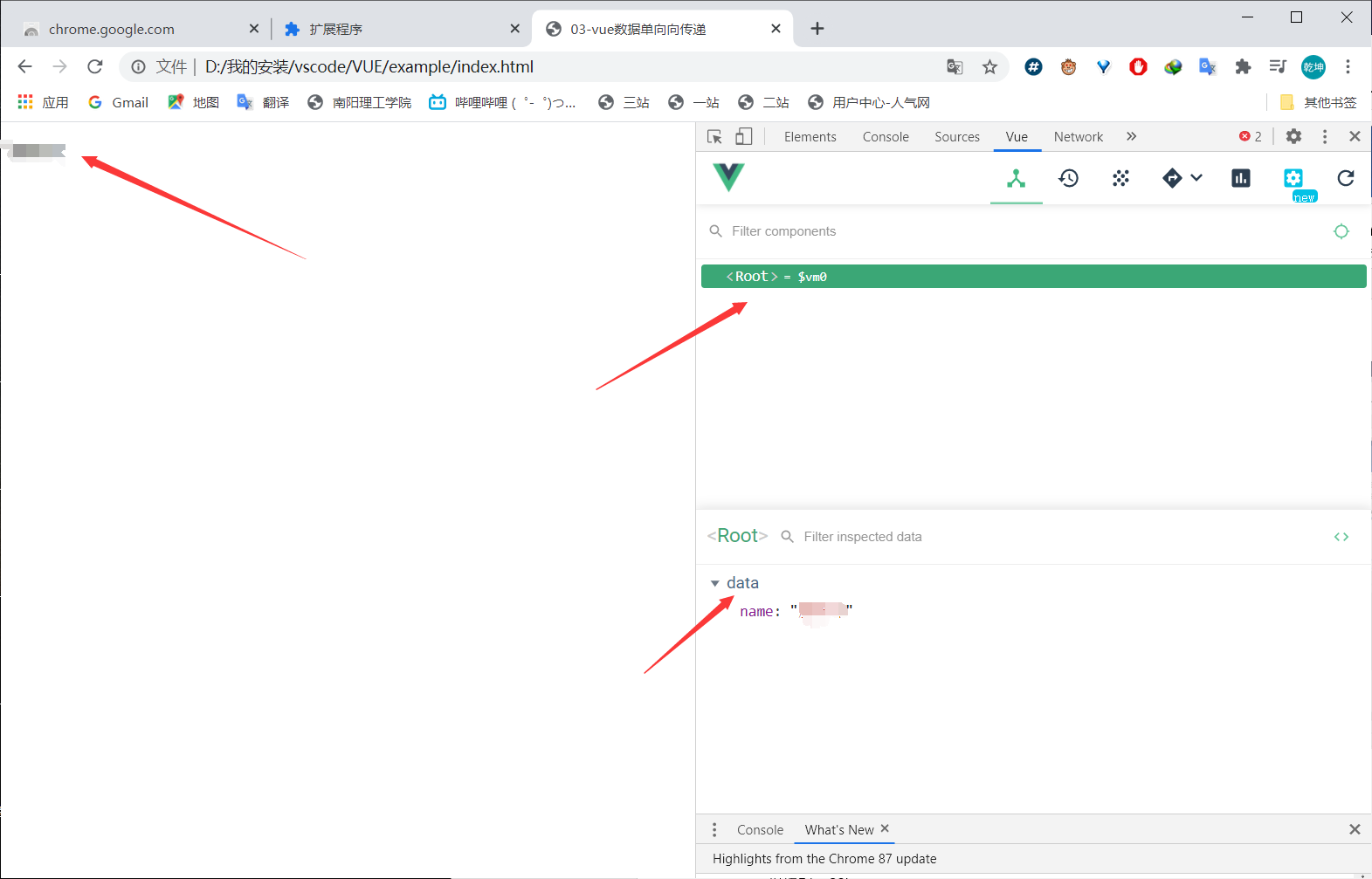Open DevTools settings gear
1372x879 pixels.
[x=1293, y=137]
